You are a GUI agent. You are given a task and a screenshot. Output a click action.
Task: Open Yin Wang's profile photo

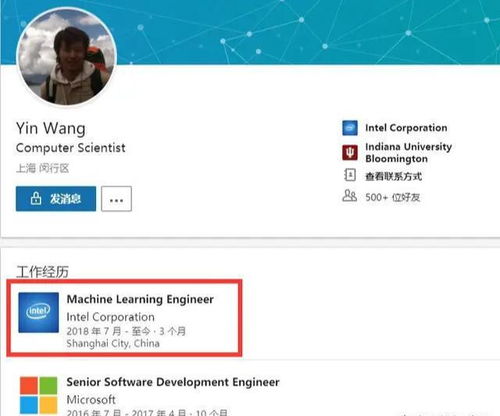[x=66, y=57]
